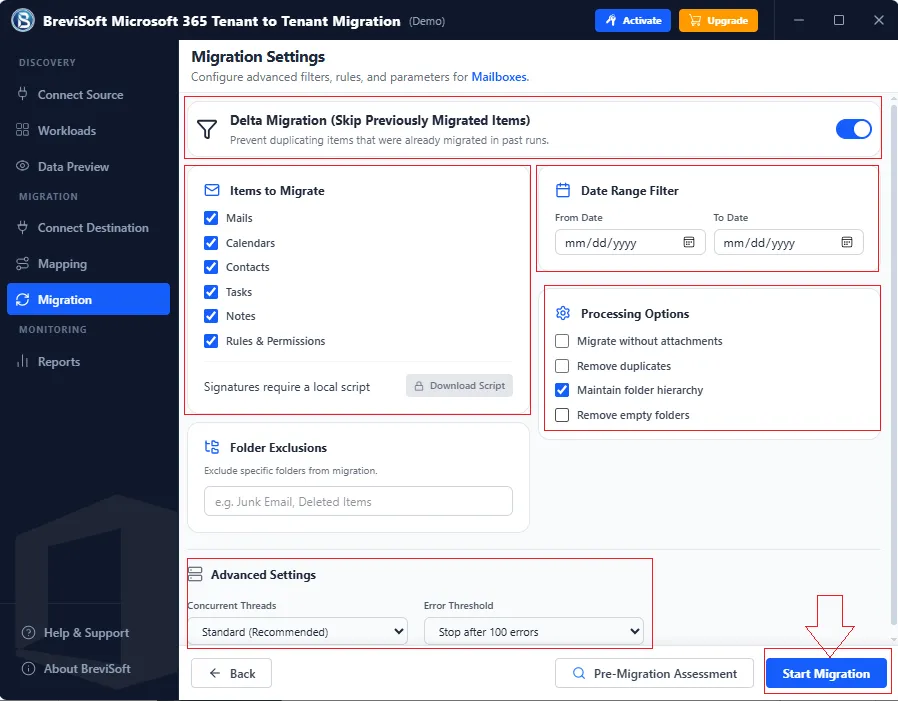Uncheck the Calendars checkbox
This screenshot has height=701, width=898.
pos(211,243)
